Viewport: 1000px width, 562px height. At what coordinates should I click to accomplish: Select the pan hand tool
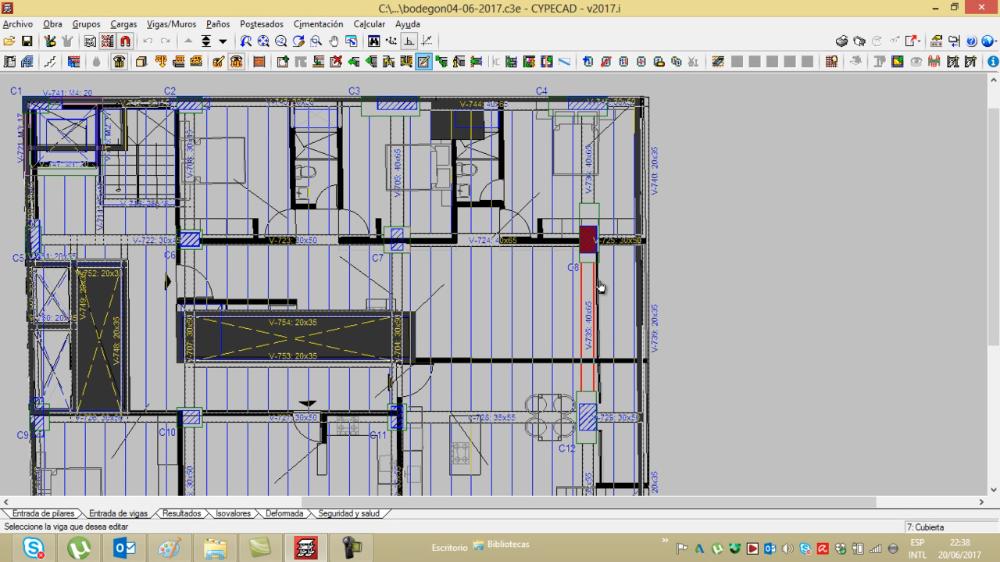[333, 41]
